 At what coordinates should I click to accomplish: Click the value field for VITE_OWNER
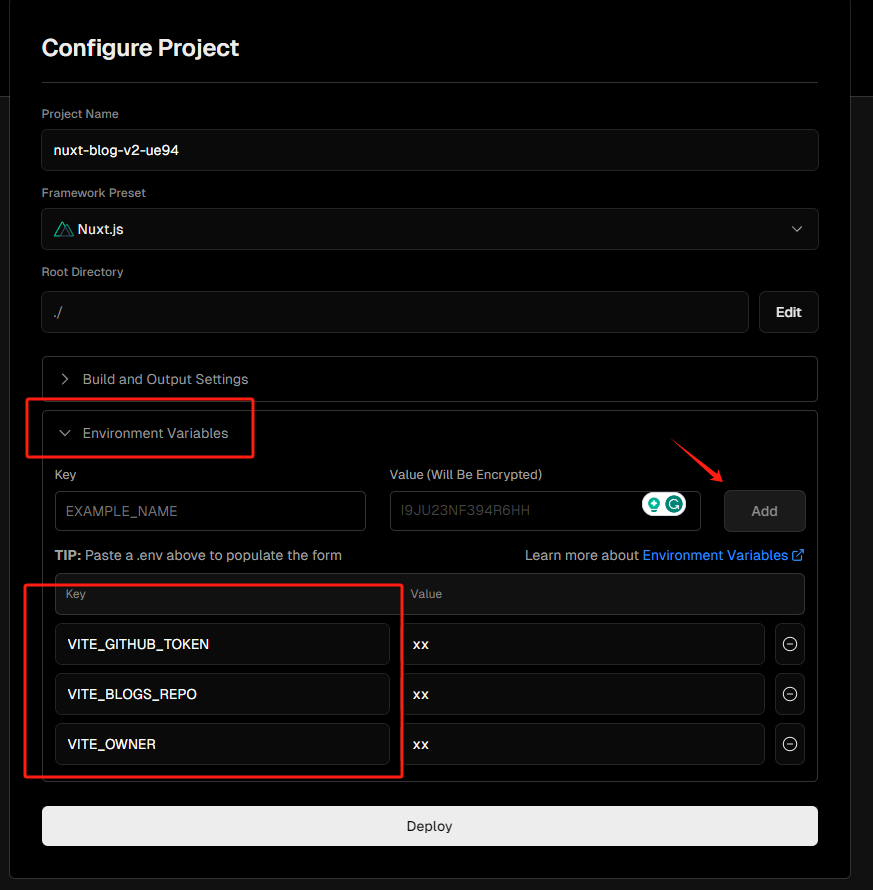584,744
